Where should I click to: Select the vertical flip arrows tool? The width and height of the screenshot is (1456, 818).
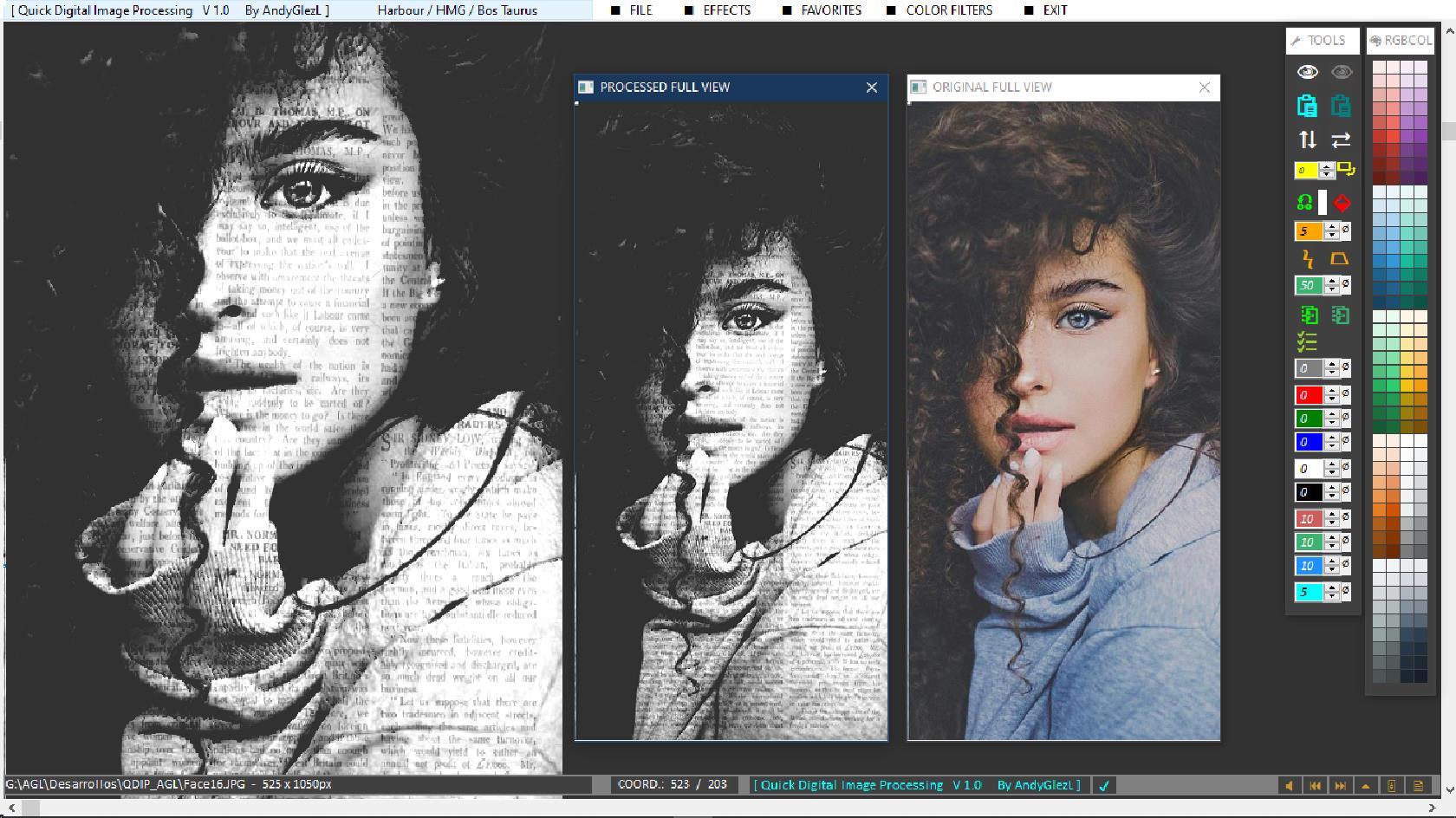pos(1306,139)
